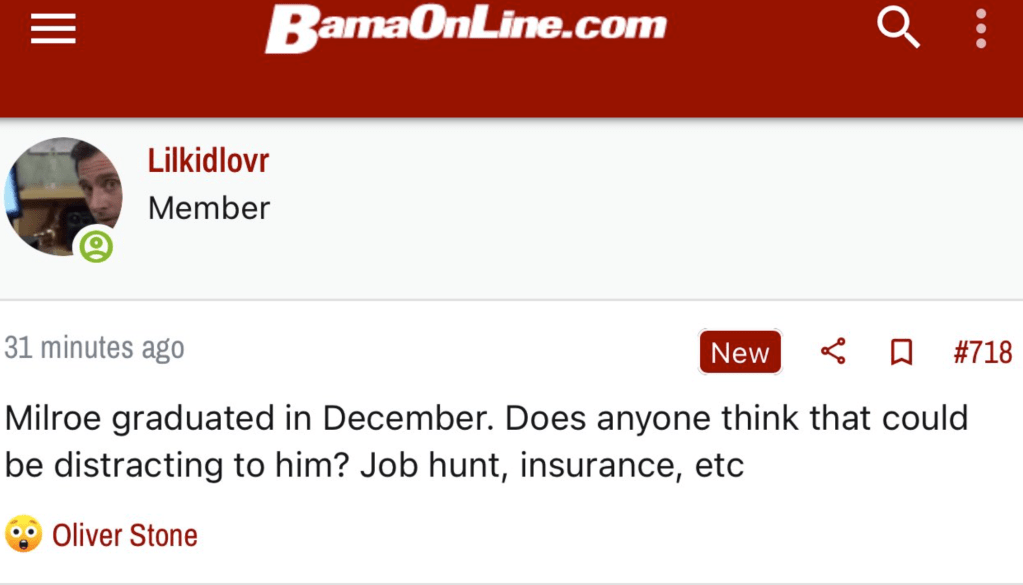The height and width of the screenshot is (585, 1023).
Task: View Oliver Stone's reaction profile
Action: click(x=125, y=536)
